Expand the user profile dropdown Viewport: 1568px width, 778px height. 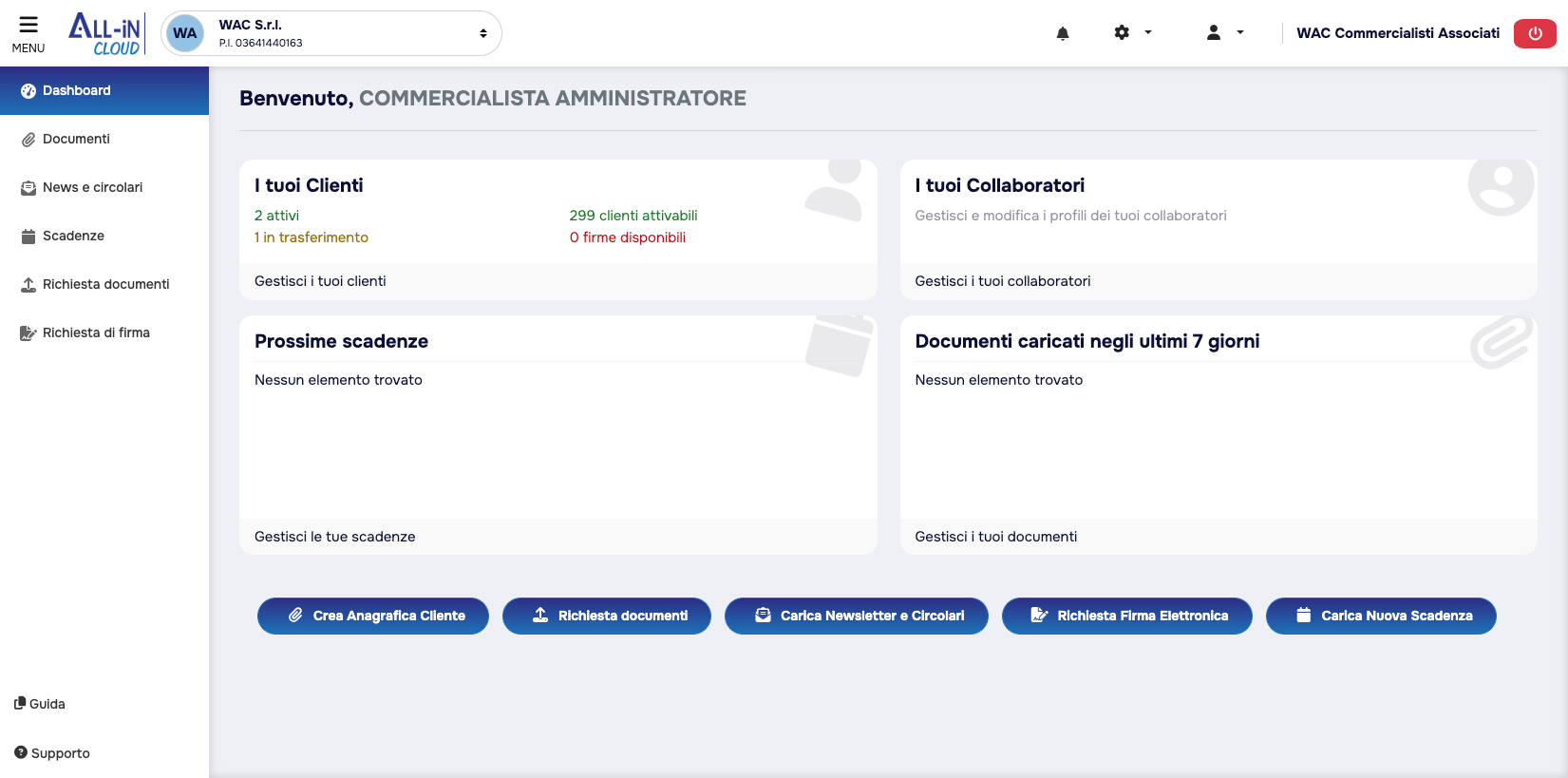coord(1224,32)
